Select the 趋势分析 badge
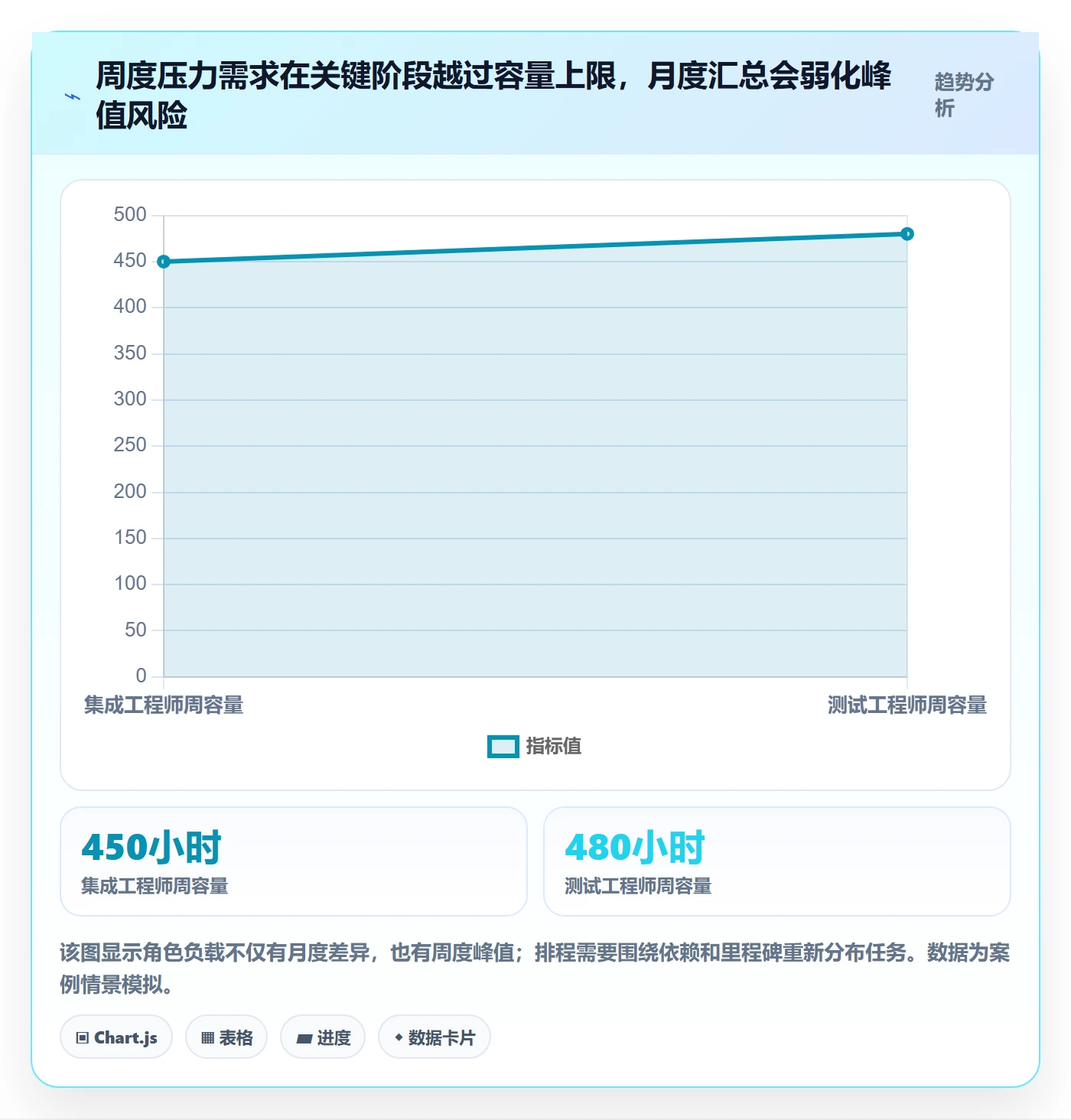 [964, 95]
